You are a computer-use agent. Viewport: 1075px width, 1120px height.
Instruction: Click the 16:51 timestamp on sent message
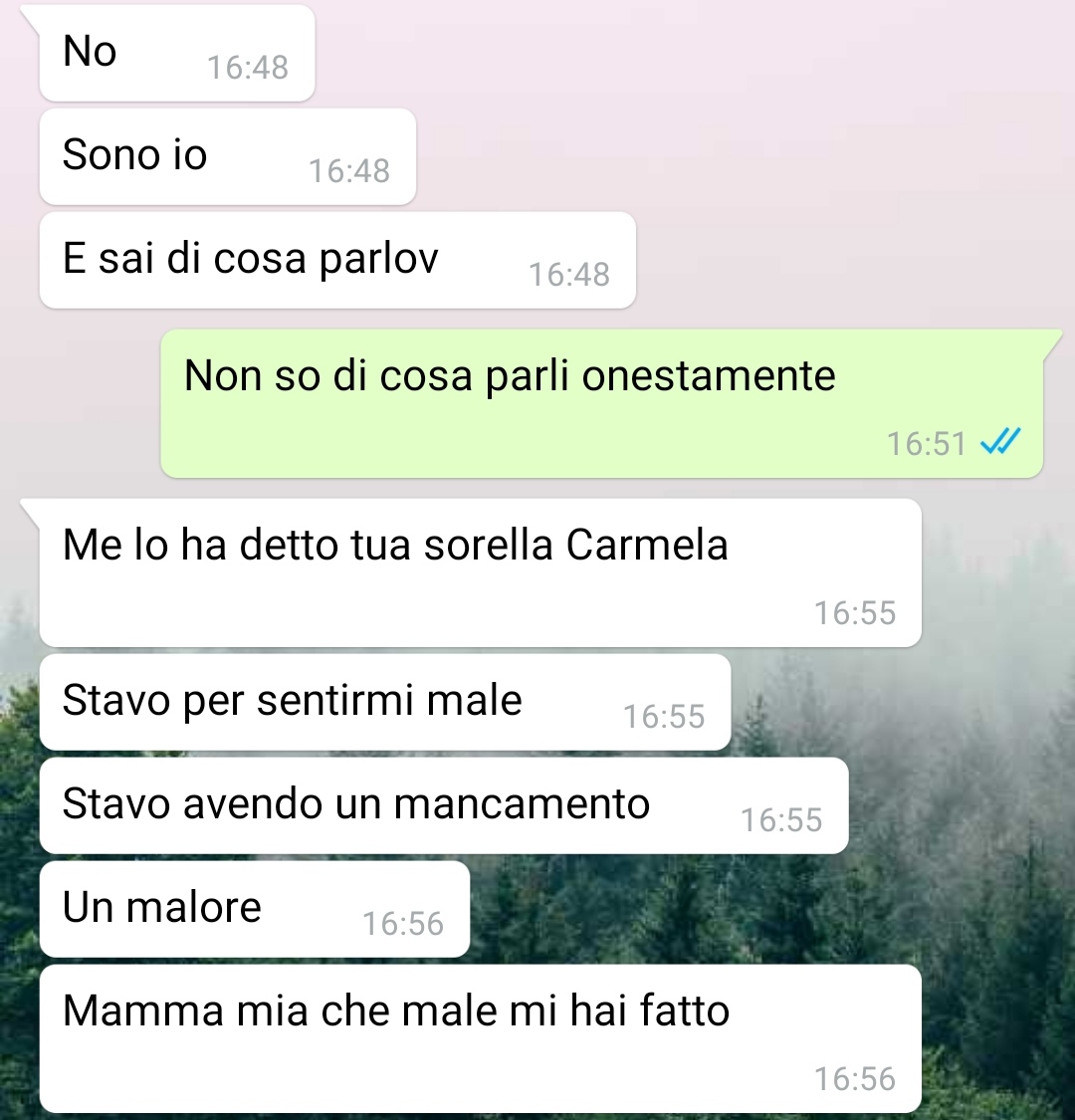[x=927, y=444]
